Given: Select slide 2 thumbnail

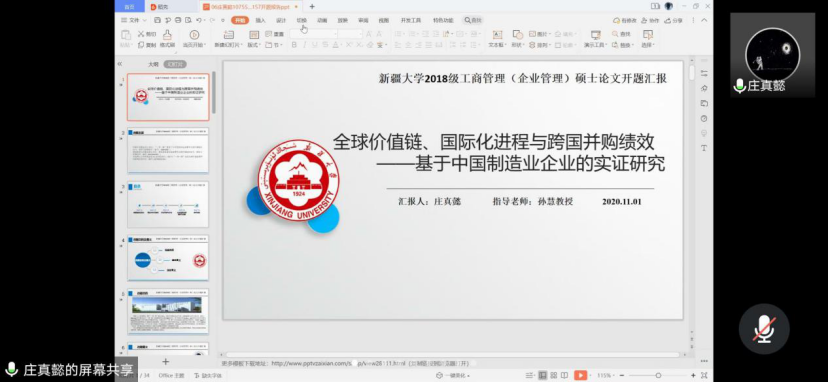Looking at the screenshot, I should point(168,150).
